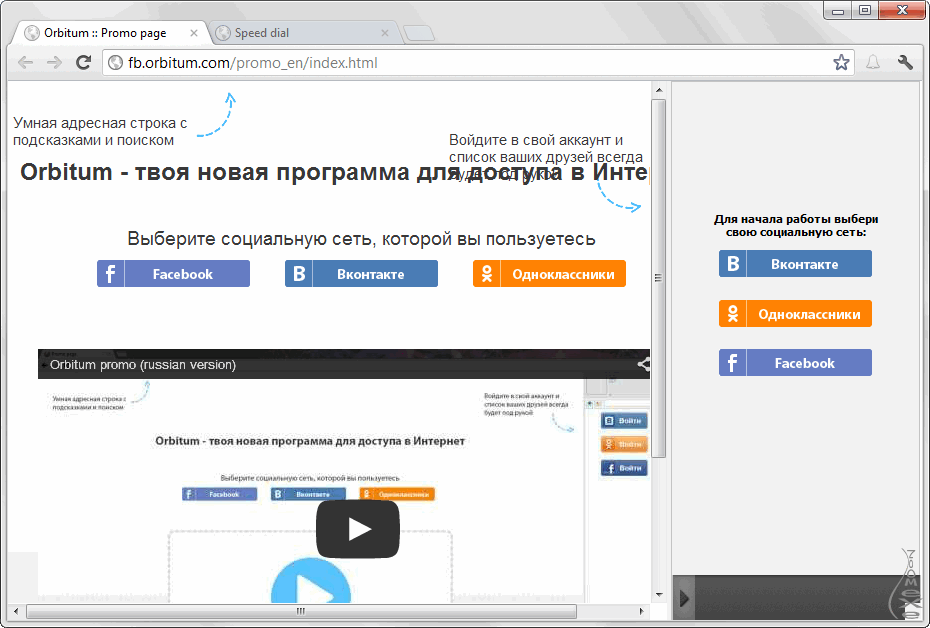
Task: Reload the current page
Action: [84, 62]
